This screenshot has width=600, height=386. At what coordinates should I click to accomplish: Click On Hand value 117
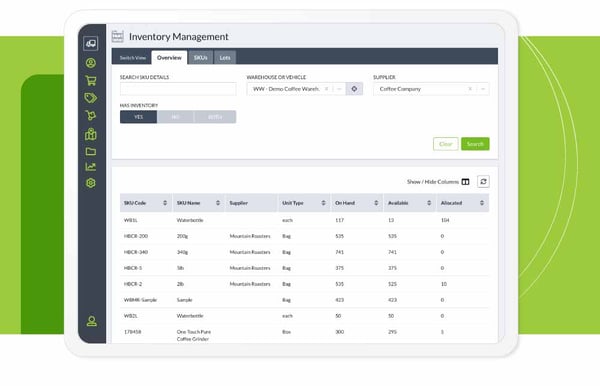(339, 220)
